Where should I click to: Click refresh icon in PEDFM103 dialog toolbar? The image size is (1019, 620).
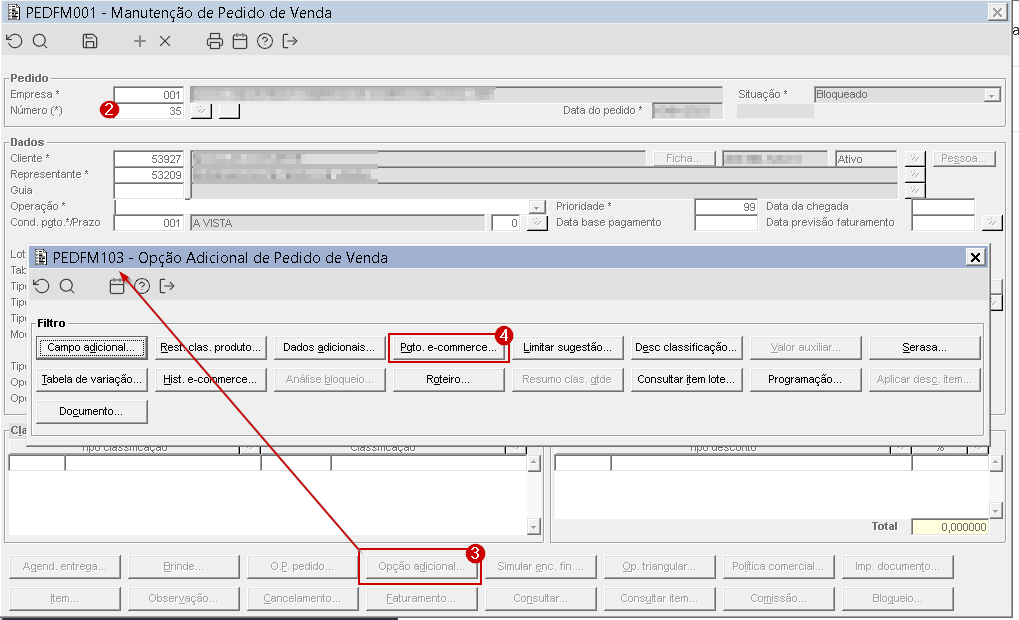coord(42,287)
